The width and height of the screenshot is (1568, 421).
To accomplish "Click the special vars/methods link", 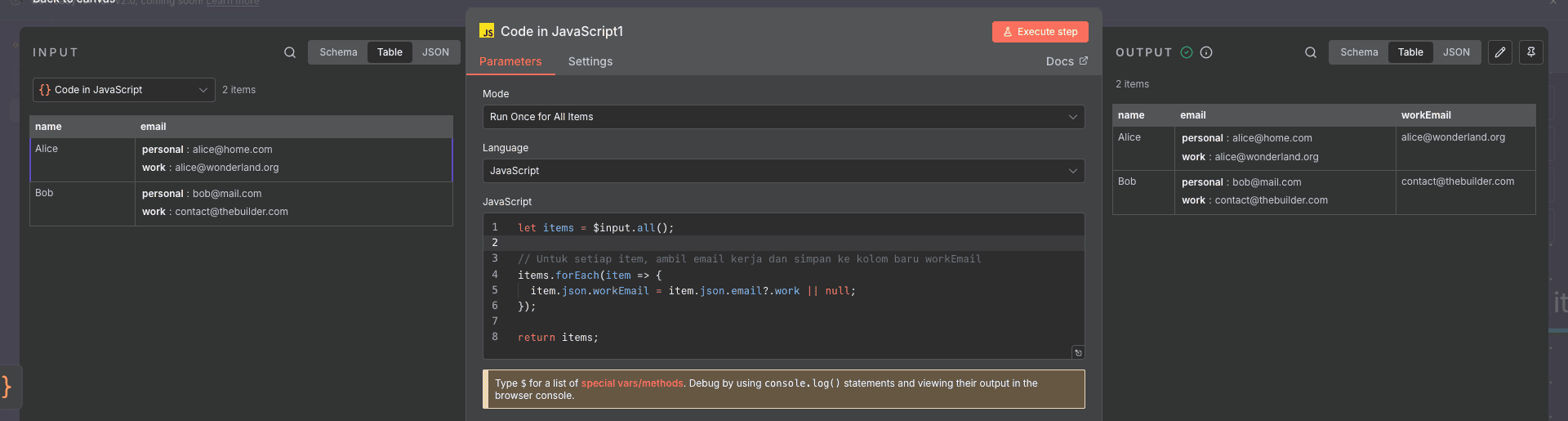I will [x=632, y=383].
